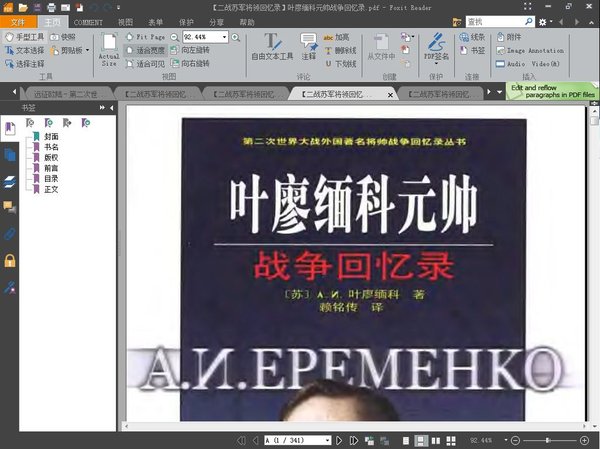Open the layers panel in sidebar
The height and width of the screenshot is (449, 600).
[9, 181]
